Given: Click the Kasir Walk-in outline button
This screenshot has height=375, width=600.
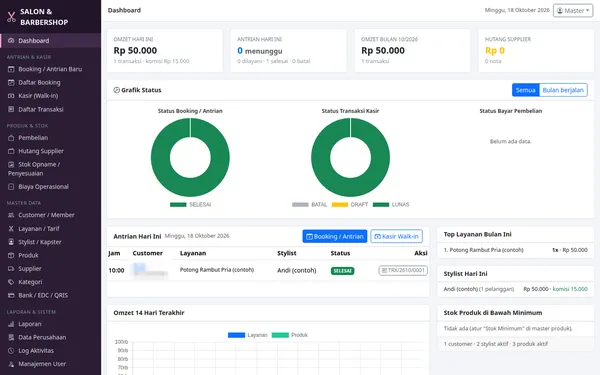Looking at the screenshot, I should 396,236.
